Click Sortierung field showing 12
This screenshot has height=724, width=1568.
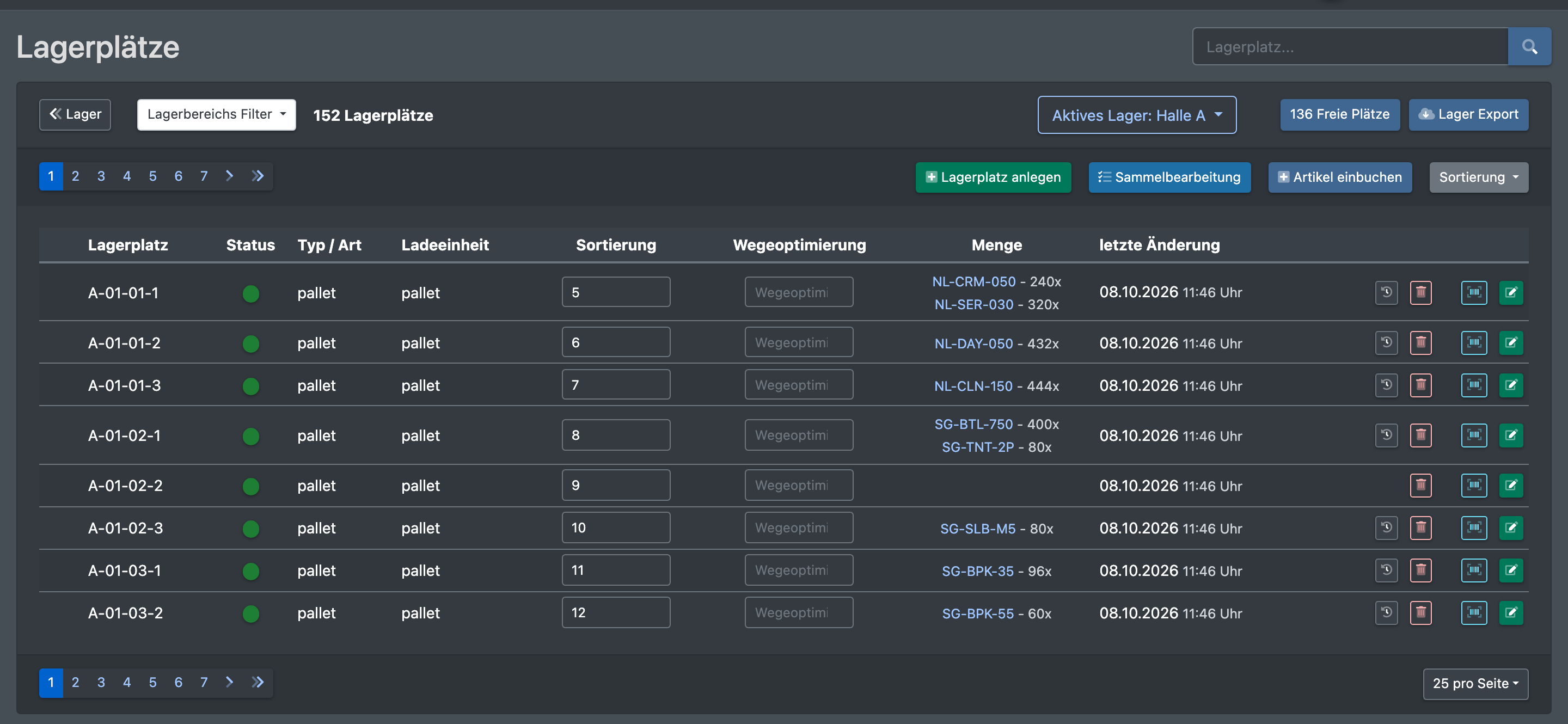615,612
